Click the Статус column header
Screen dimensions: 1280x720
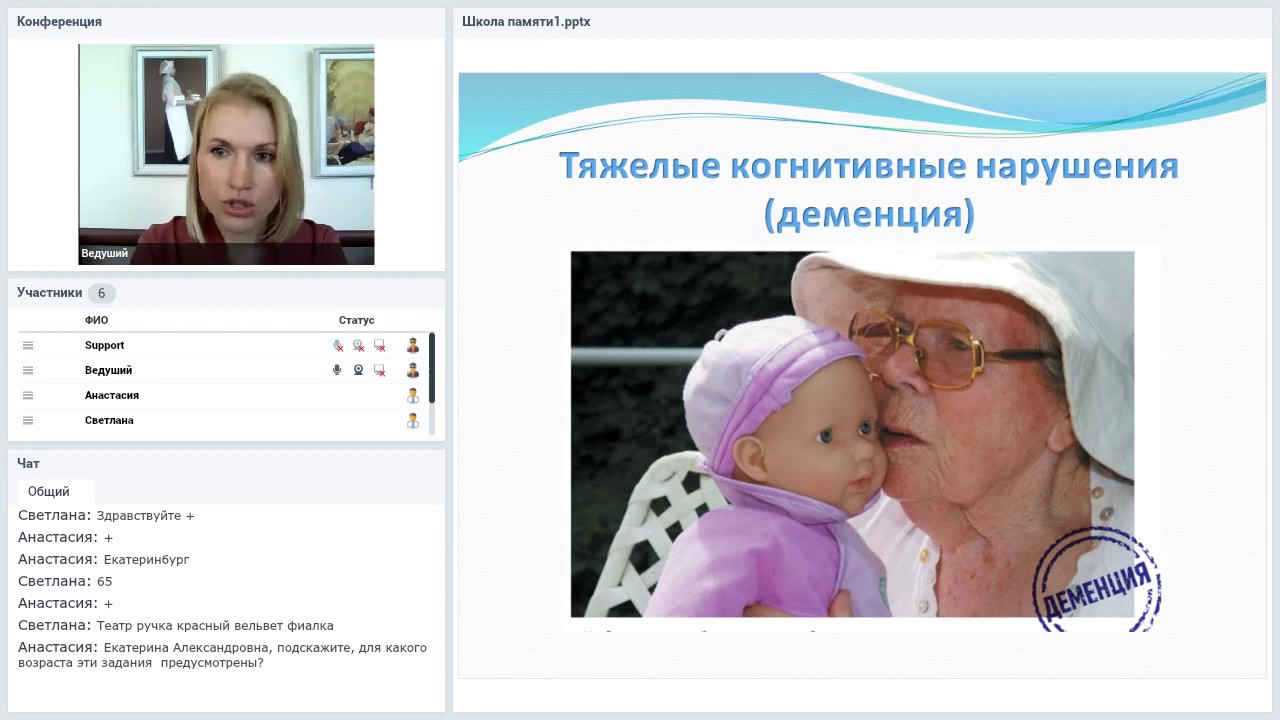click(x=356, y=320)
